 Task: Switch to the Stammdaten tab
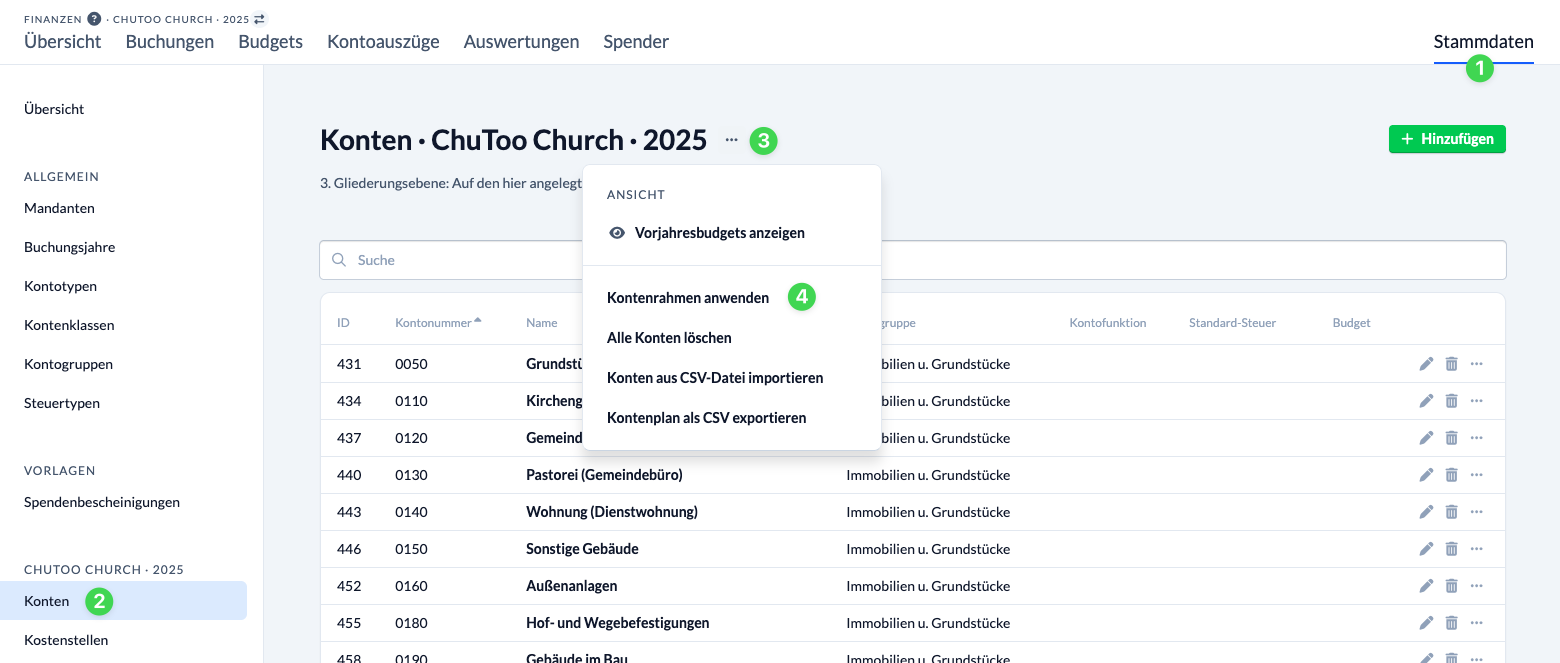click(1483, 42)
